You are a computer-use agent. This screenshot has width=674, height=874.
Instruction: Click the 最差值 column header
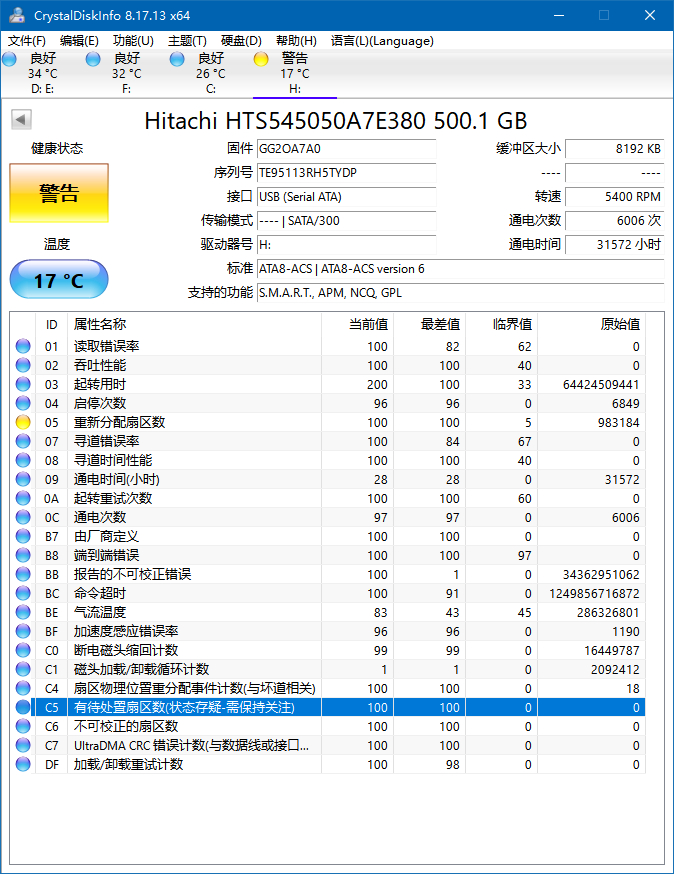tap(429, 324)
